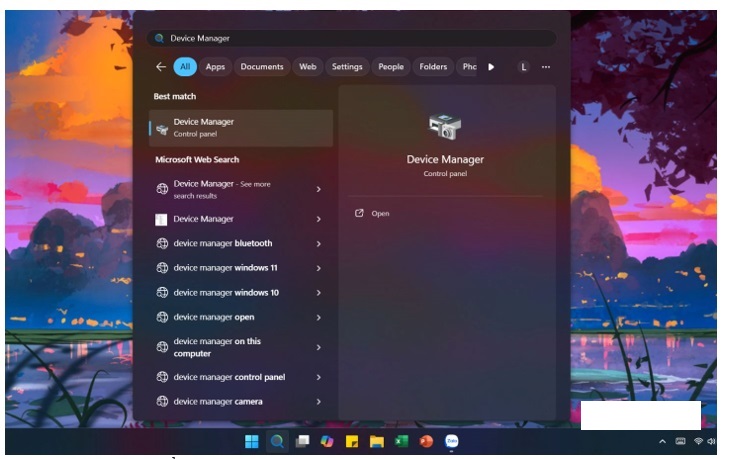This screenshot has height=459, width=732.
Task: Expand 'Device Manager - See more search results' chevron
Action: click(x=318, y=189)
